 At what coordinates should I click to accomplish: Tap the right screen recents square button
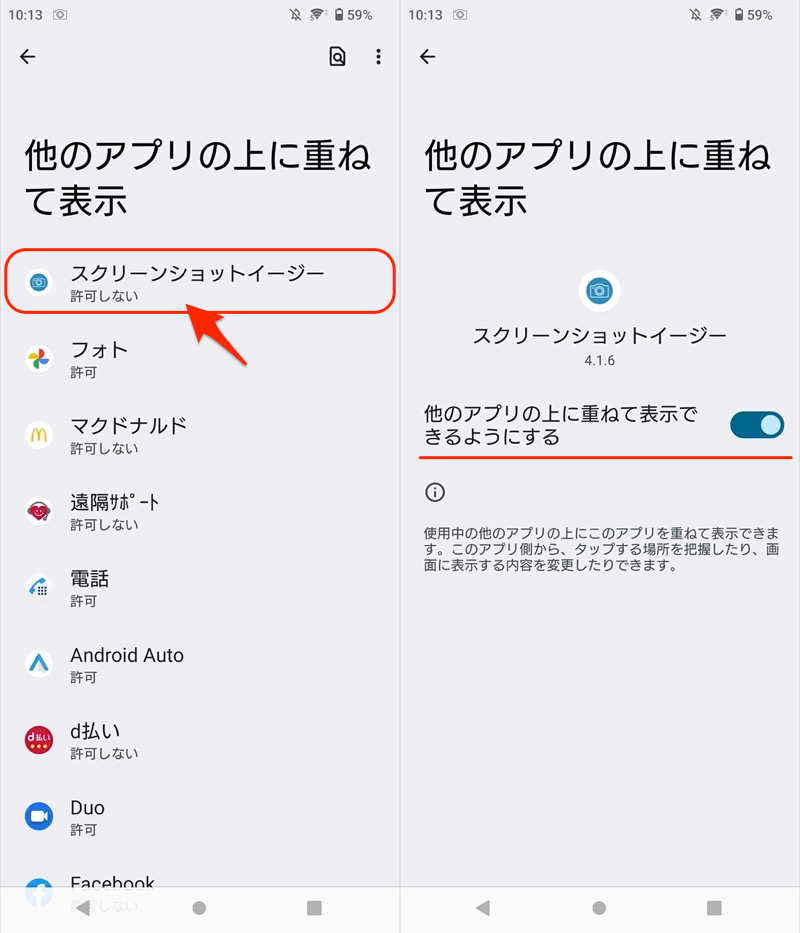(714, 907)
